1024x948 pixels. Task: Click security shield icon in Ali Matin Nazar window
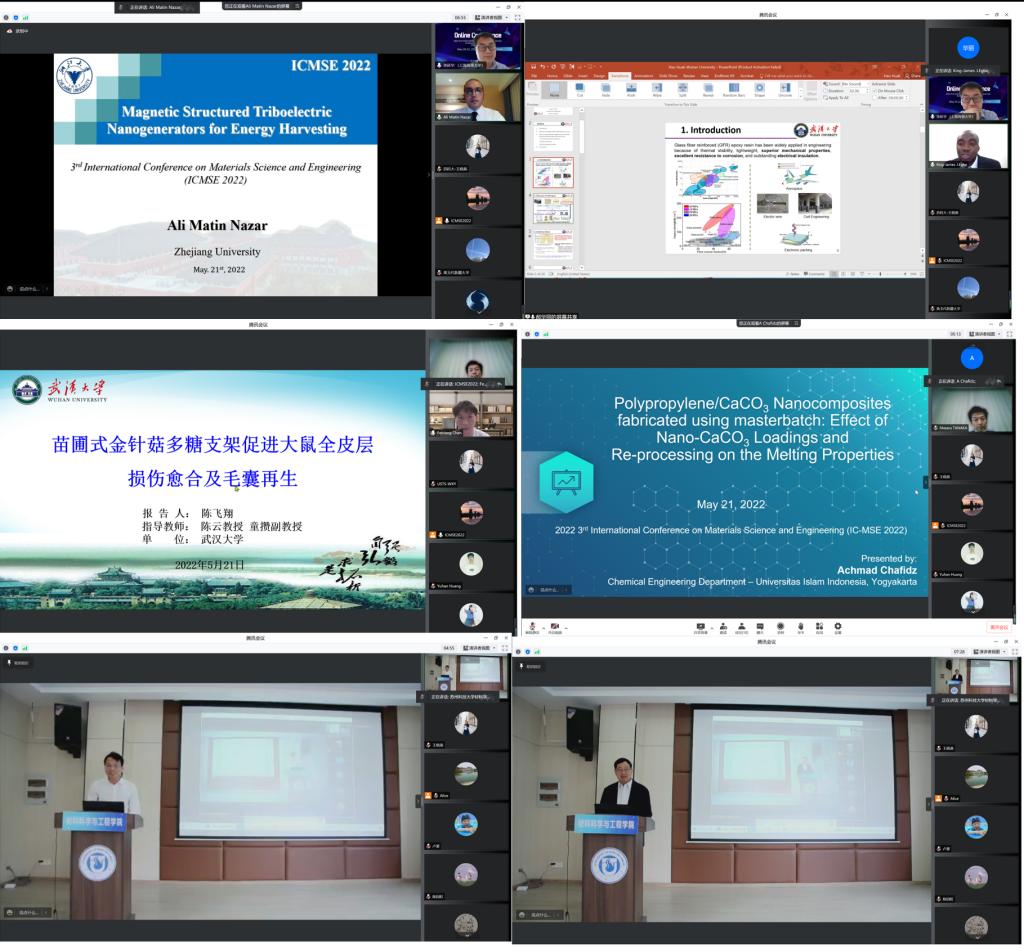pyautogui.click(x=16, y=18)
